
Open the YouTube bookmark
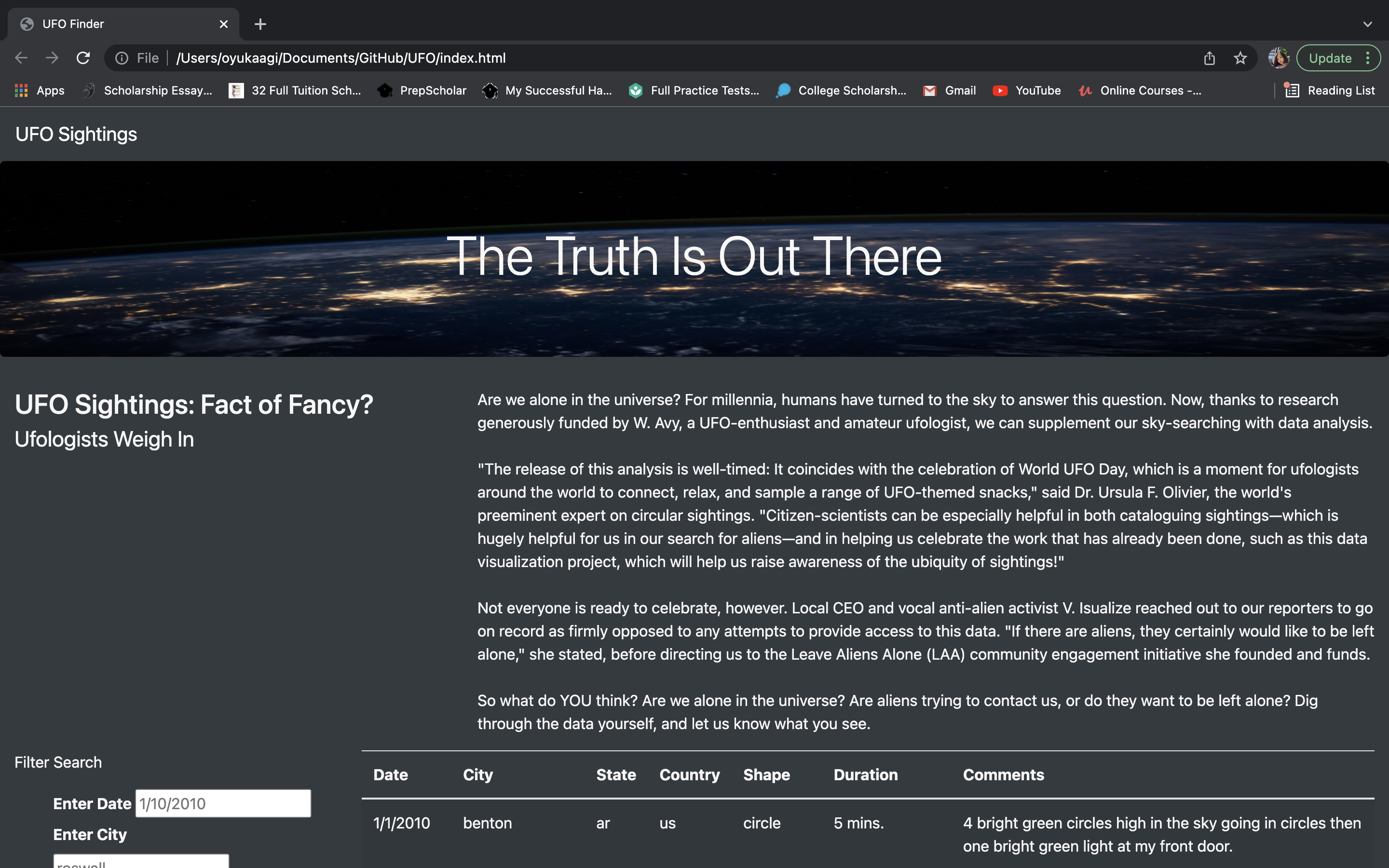coord(1027,90)
